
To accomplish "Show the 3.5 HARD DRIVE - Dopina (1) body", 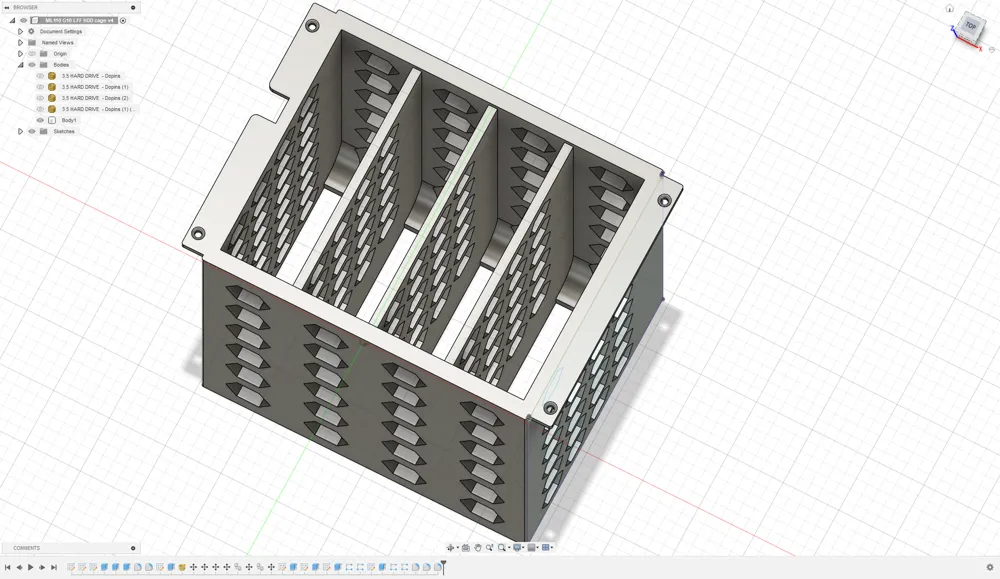I will 40,87.
